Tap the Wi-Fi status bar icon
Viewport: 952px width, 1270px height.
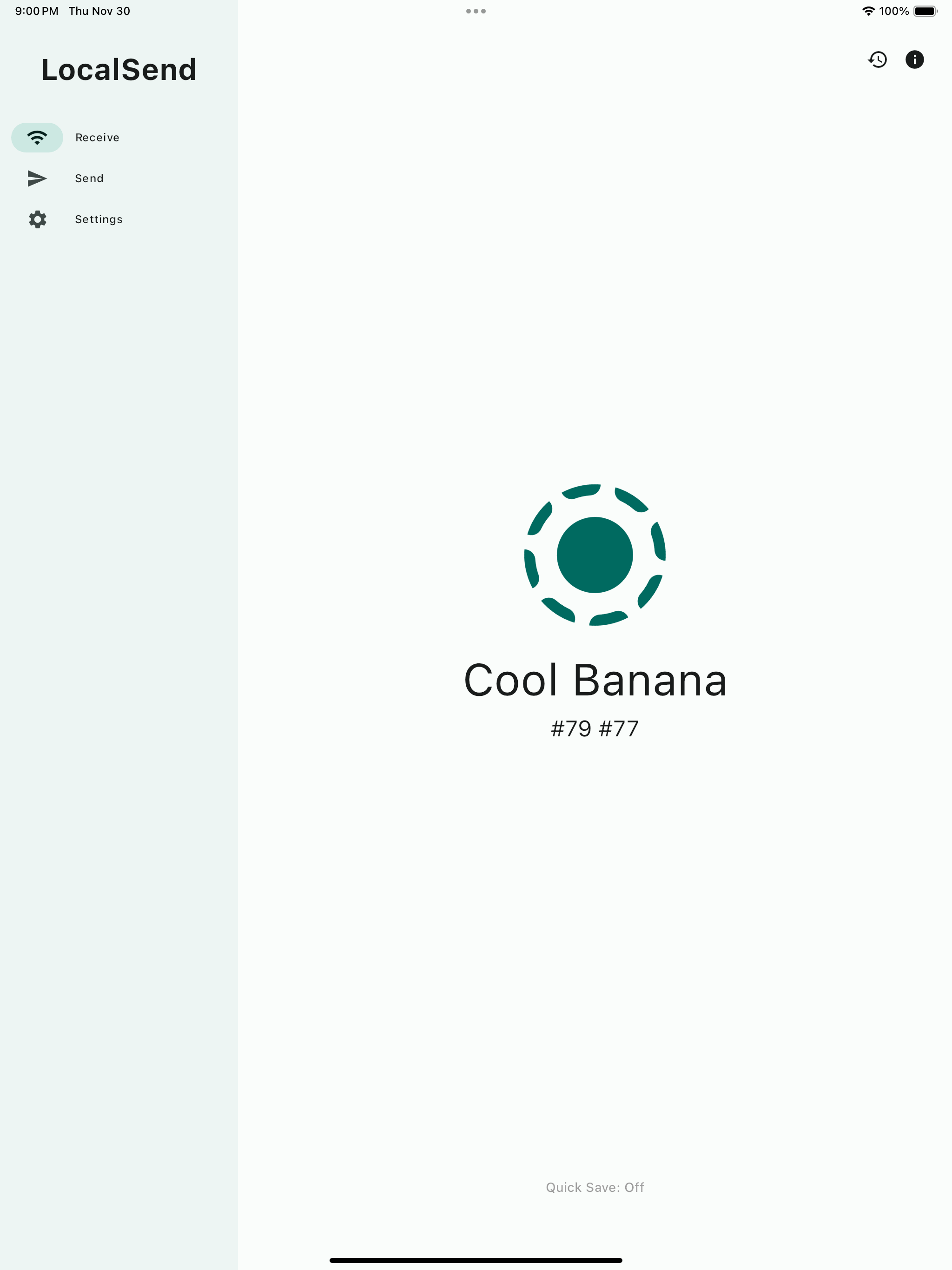pos(869,11)
